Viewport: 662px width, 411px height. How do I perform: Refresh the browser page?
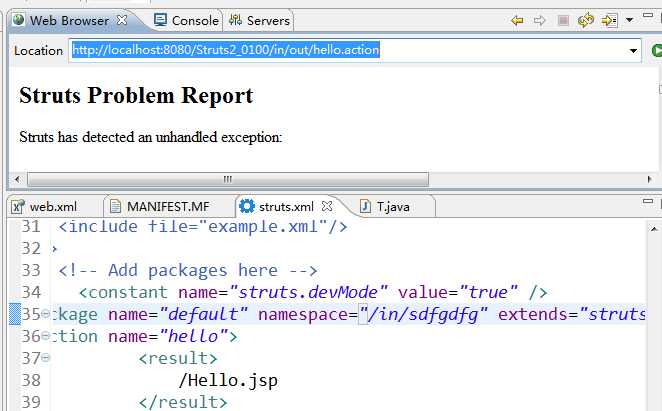click(586, 20)
